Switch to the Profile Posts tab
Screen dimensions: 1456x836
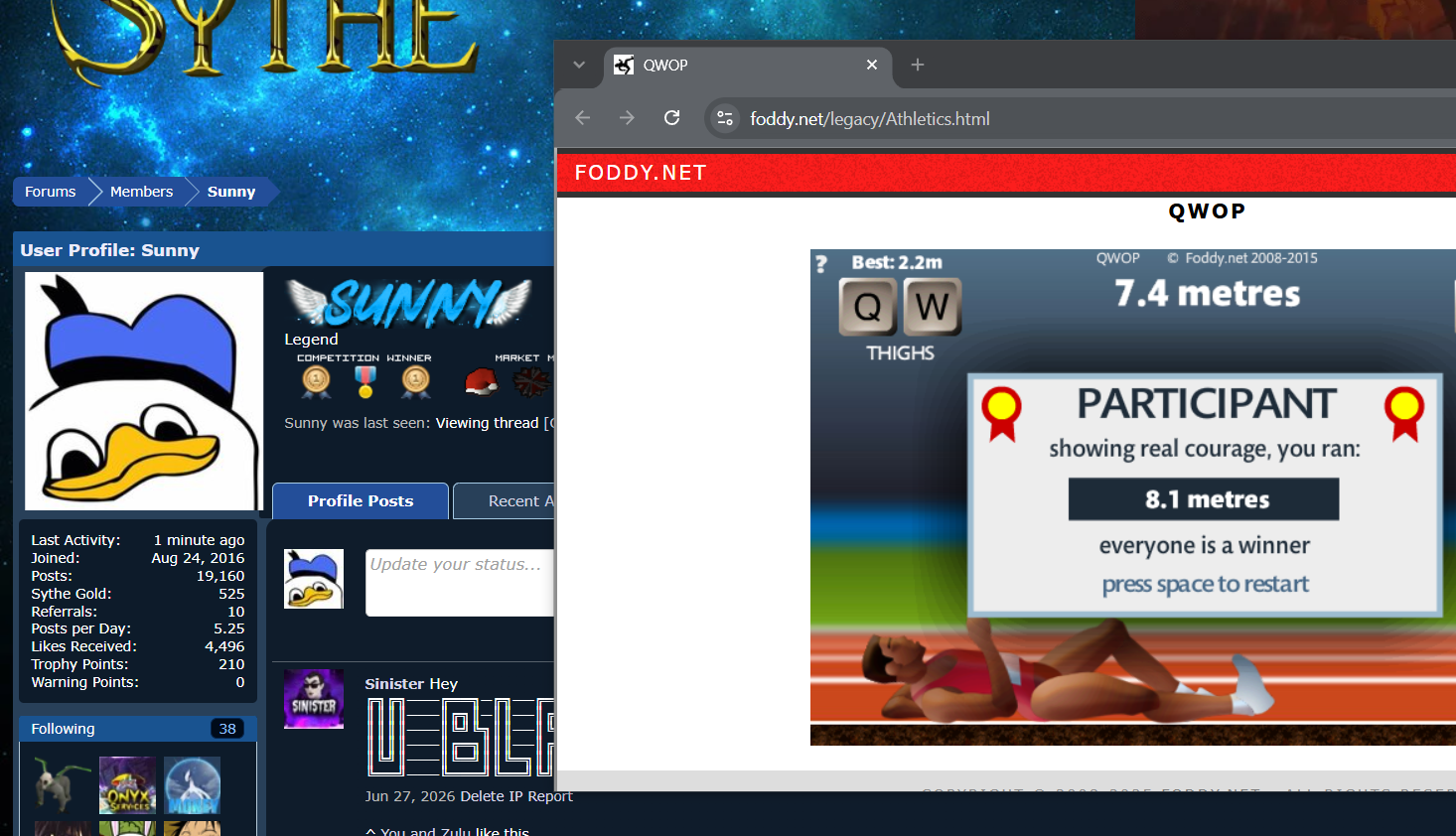point(361,501)
